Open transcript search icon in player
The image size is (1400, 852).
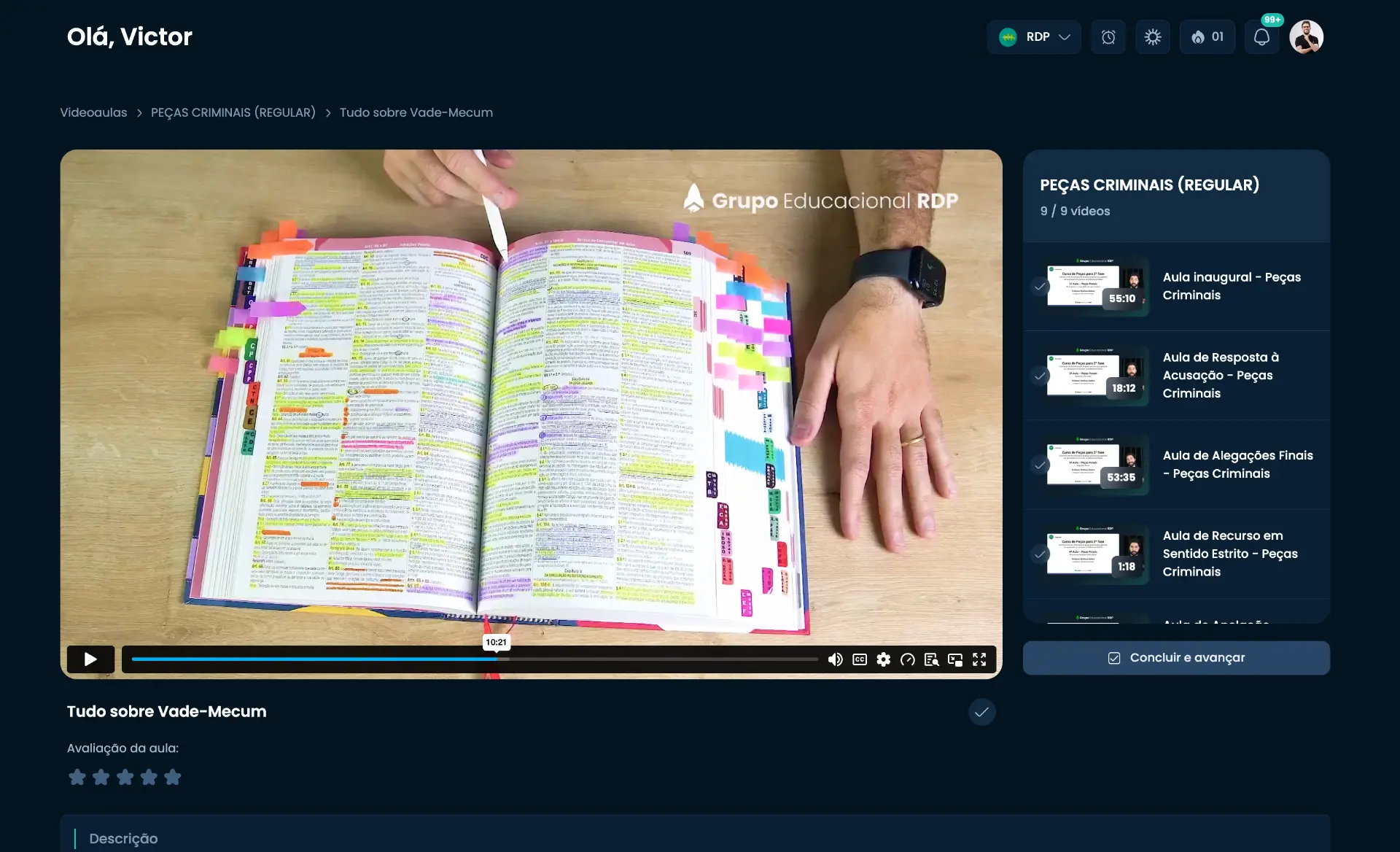click(931, 659)
